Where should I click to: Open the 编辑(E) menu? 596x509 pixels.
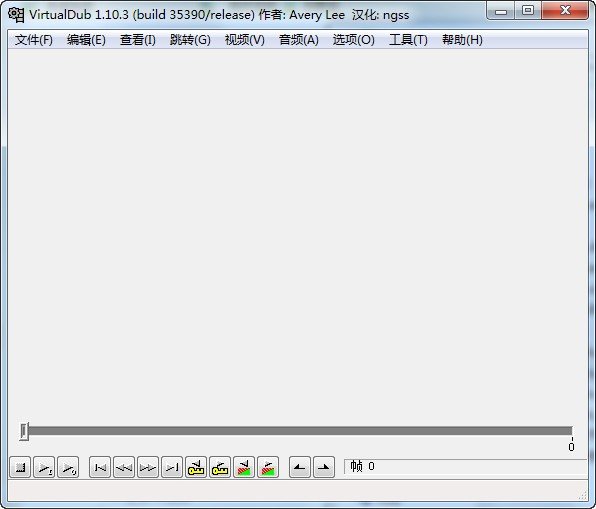click(86, 40)
